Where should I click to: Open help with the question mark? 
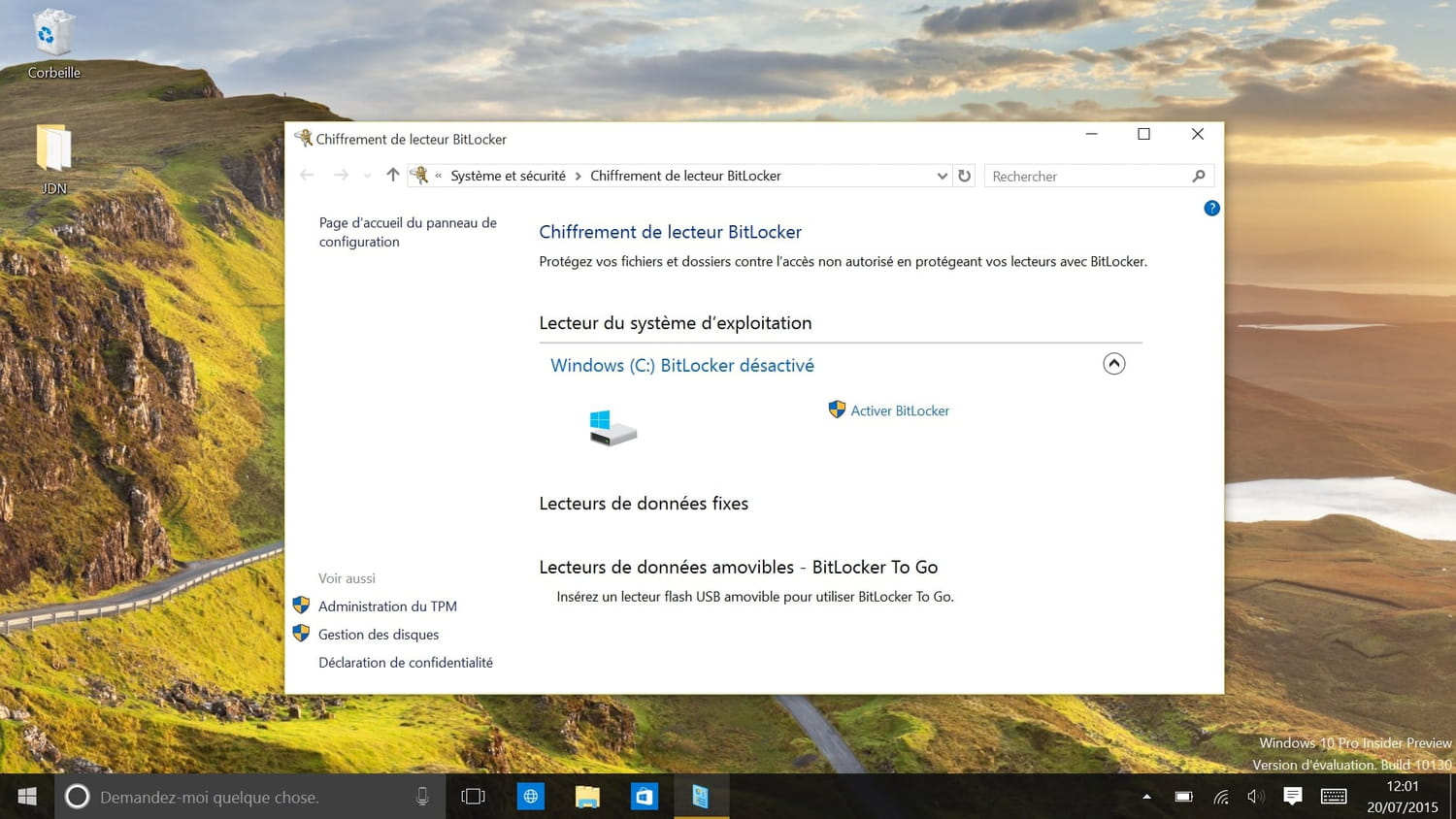pyautogui.click(x=1211, y=208)
